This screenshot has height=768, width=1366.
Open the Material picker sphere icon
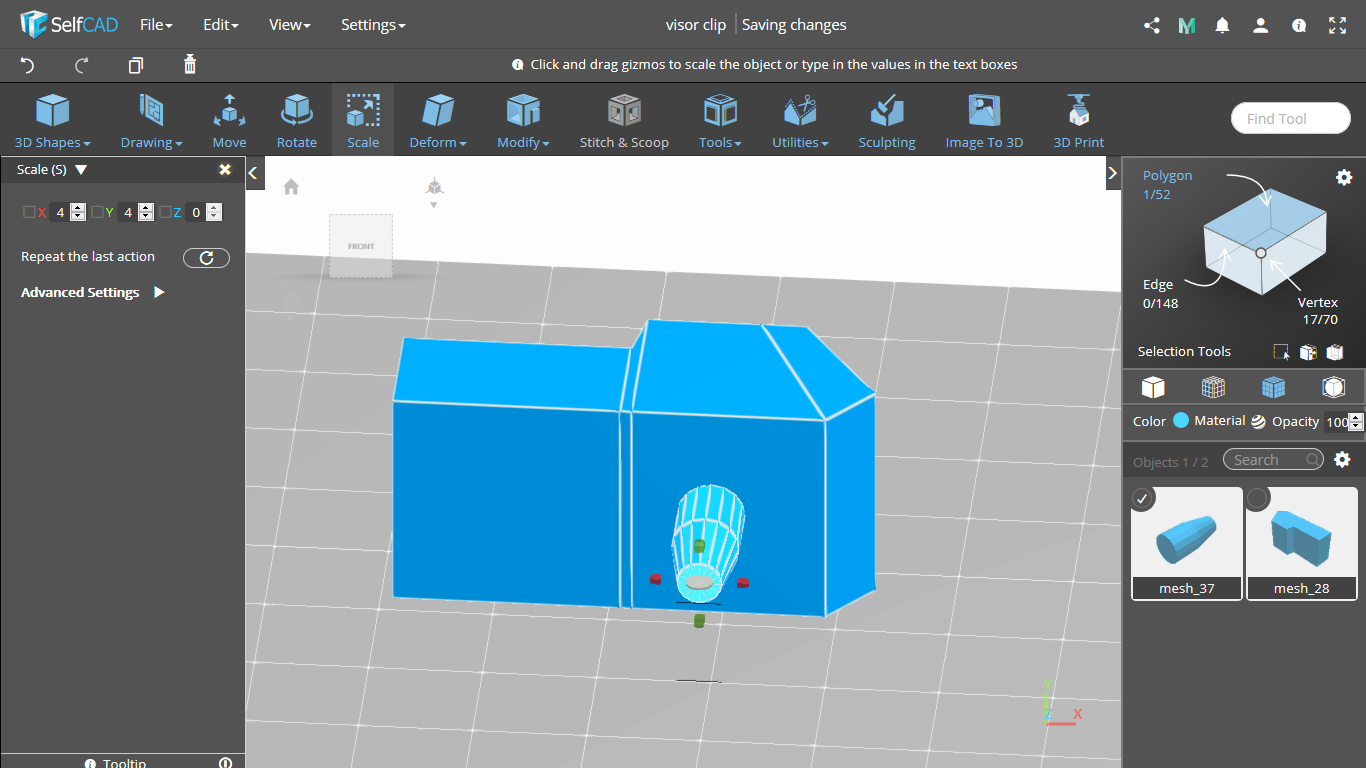pos(1258,421)
